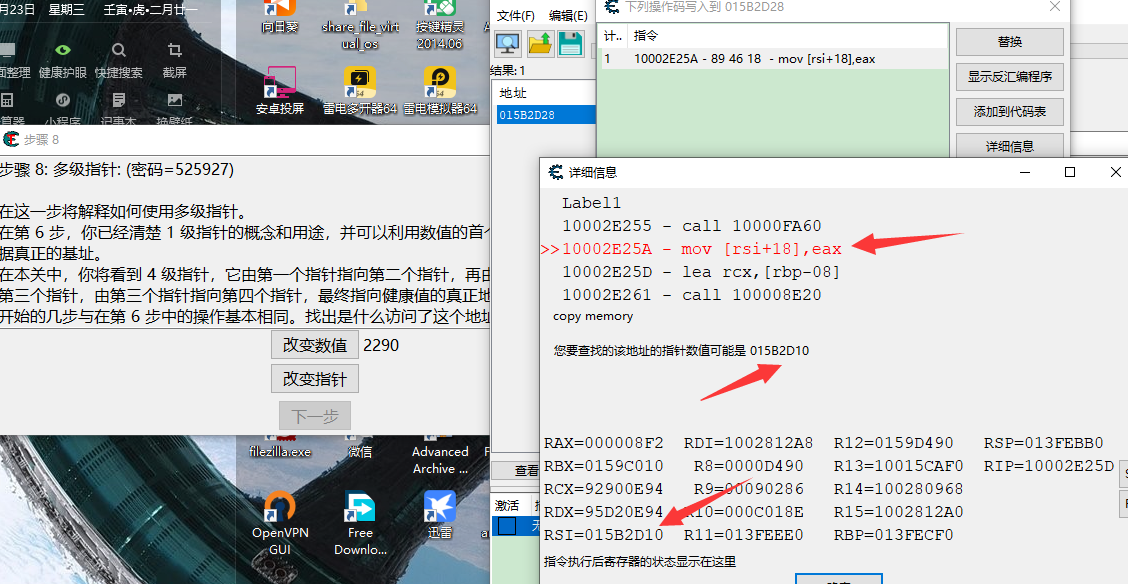Click the line call 100008E20 in details
This screenshot has height=584, width=1128.
click(x=691, y=295)
